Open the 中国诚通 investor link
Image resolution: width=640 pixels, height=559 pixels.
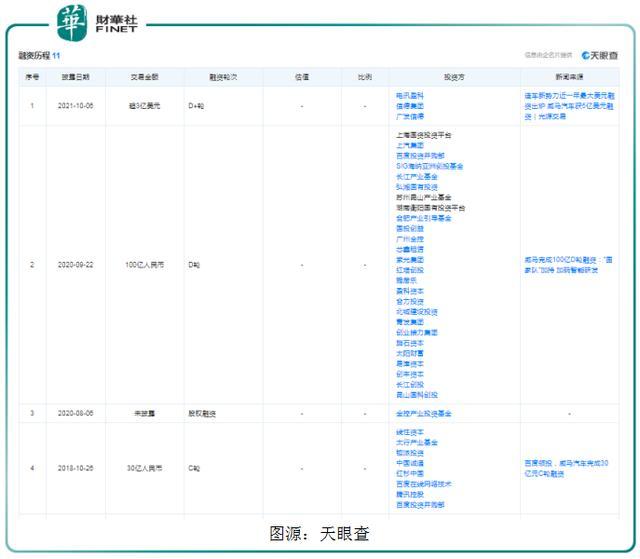point(410,463)
